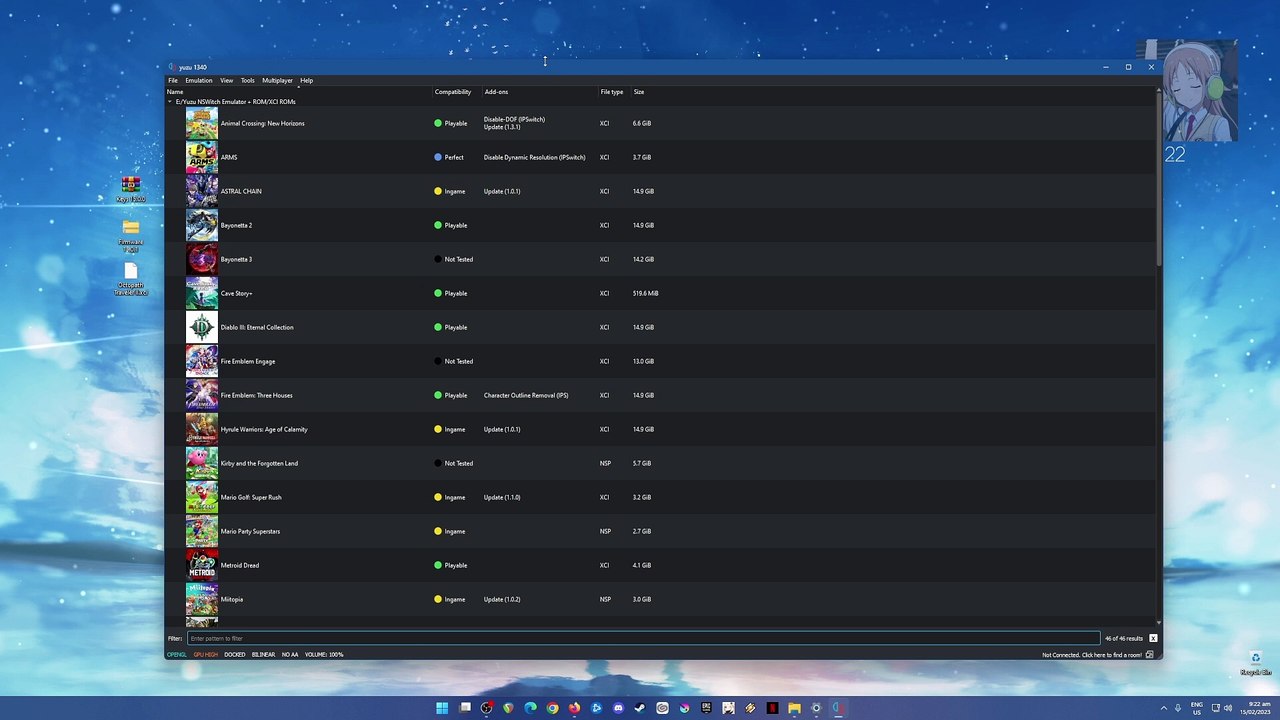Toggle GPU HIGH accuracy setting
Screen dimensions: 1280x720
coord(206,655)
